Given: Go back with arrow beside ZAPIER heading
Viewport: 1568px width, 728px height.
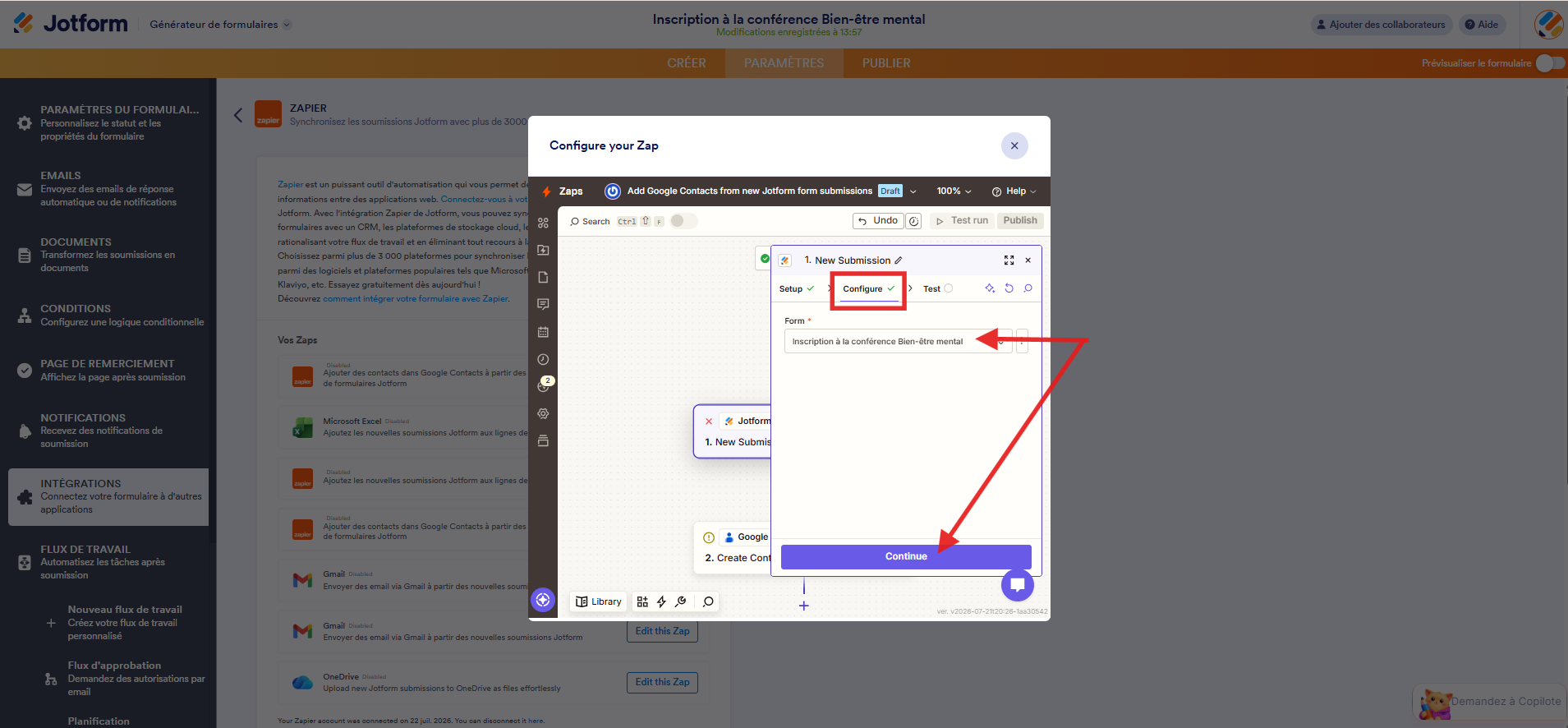Looking at the screenshot, I should coord(238,115).
